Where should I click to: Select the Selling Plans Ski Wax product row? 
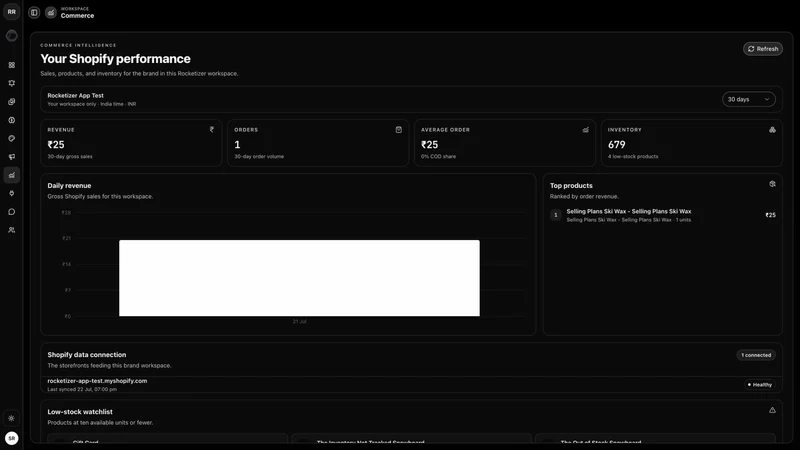(x=662, y=215)
